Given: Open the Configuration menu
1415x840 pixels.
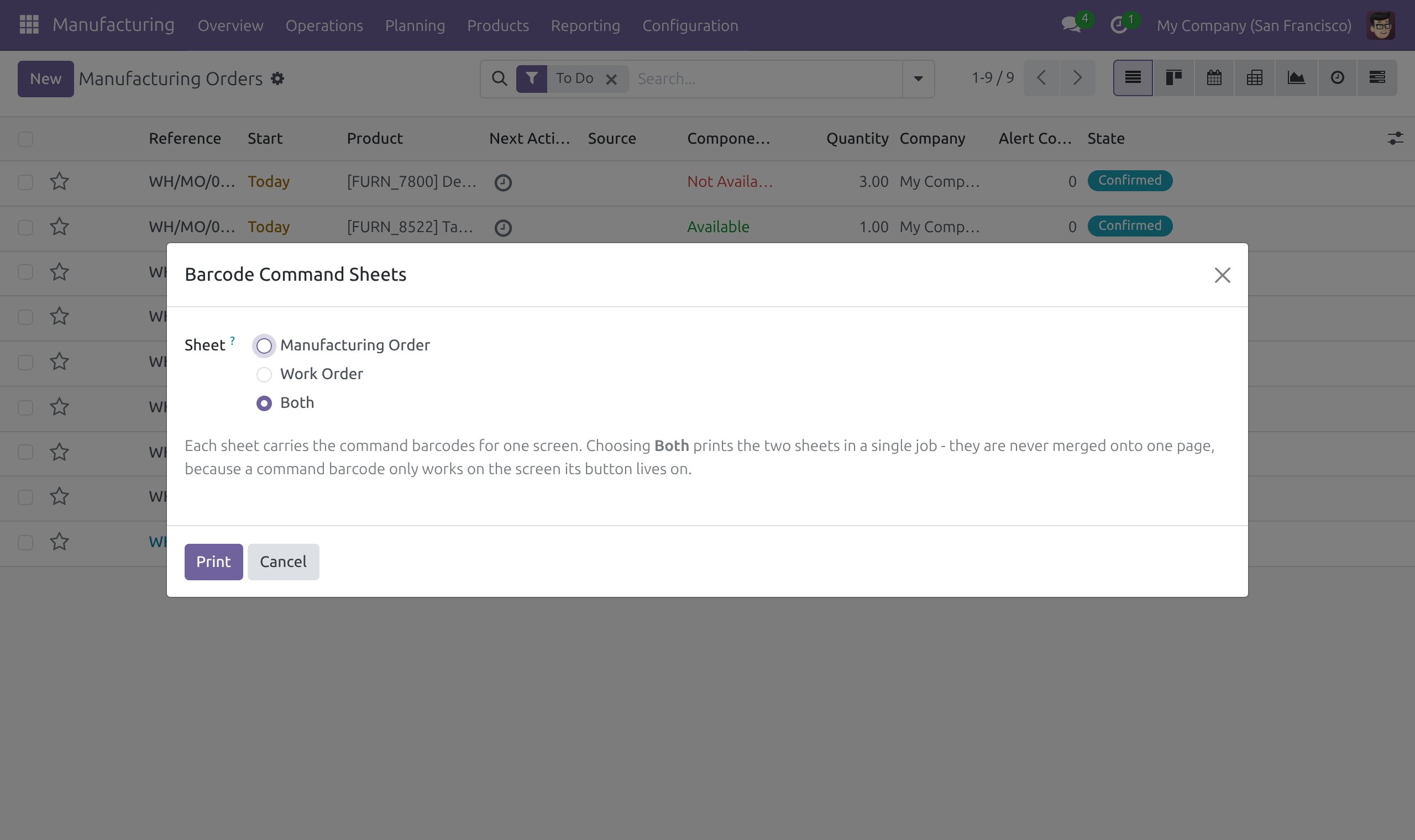Looking at the screenshot, I should [x=690, y=25].
